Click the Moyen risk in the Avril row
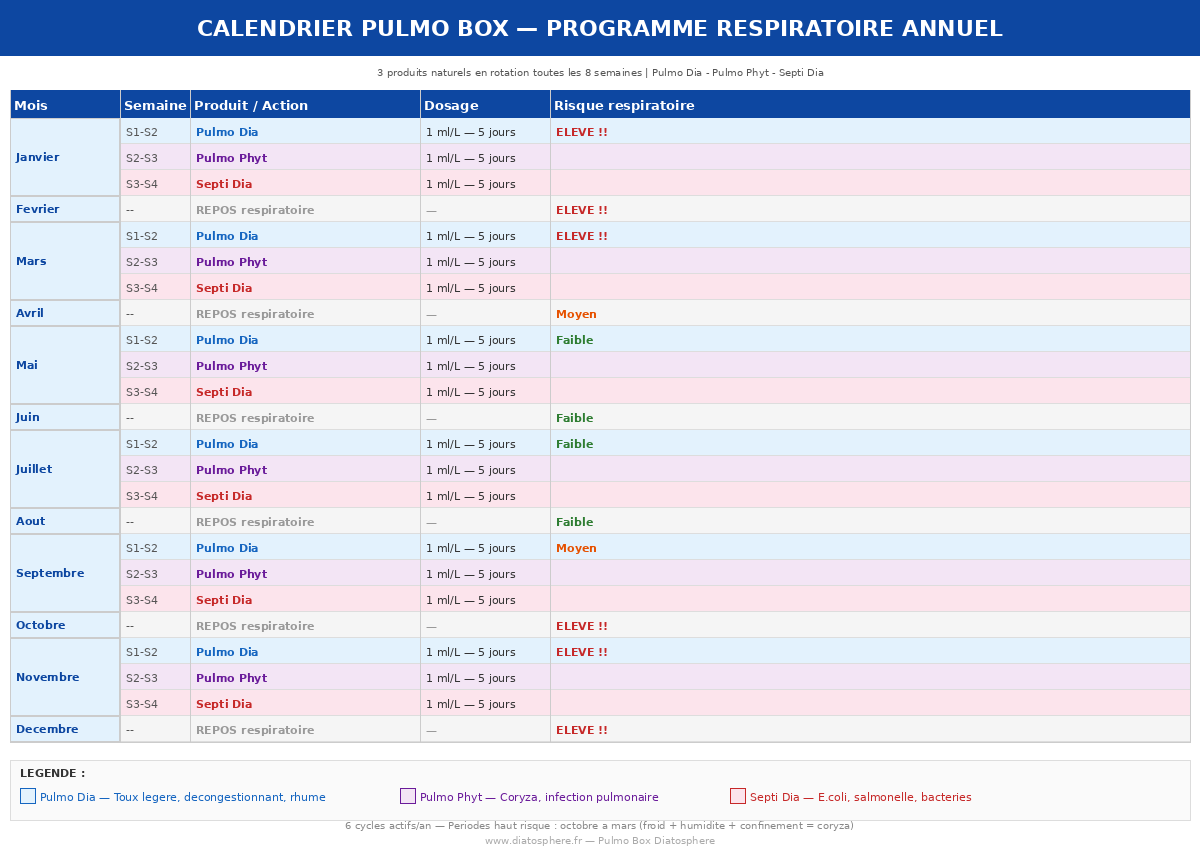Image resolution: width=1200 pixels, height=850 pixels. [x=576, y=314]
